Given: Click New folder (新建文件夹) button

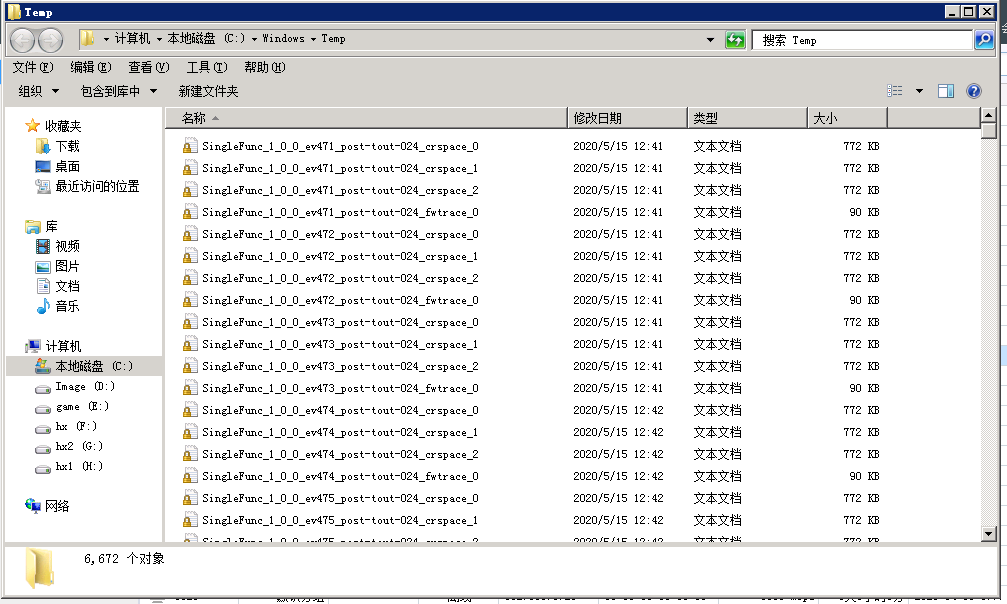Looking at the screenshot, I should (208, 91).
